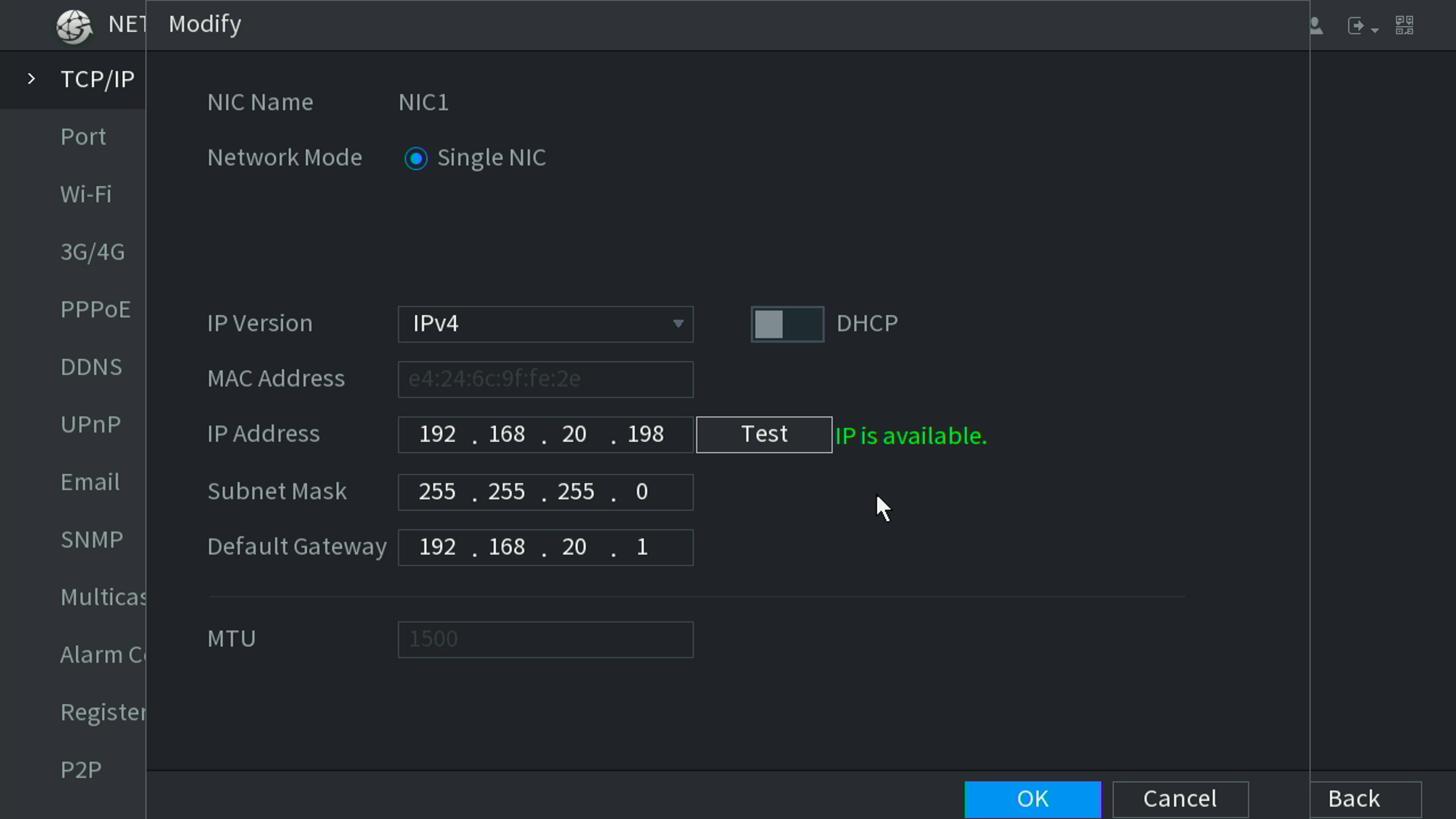Click the Cancel button

pos(1180,799)
